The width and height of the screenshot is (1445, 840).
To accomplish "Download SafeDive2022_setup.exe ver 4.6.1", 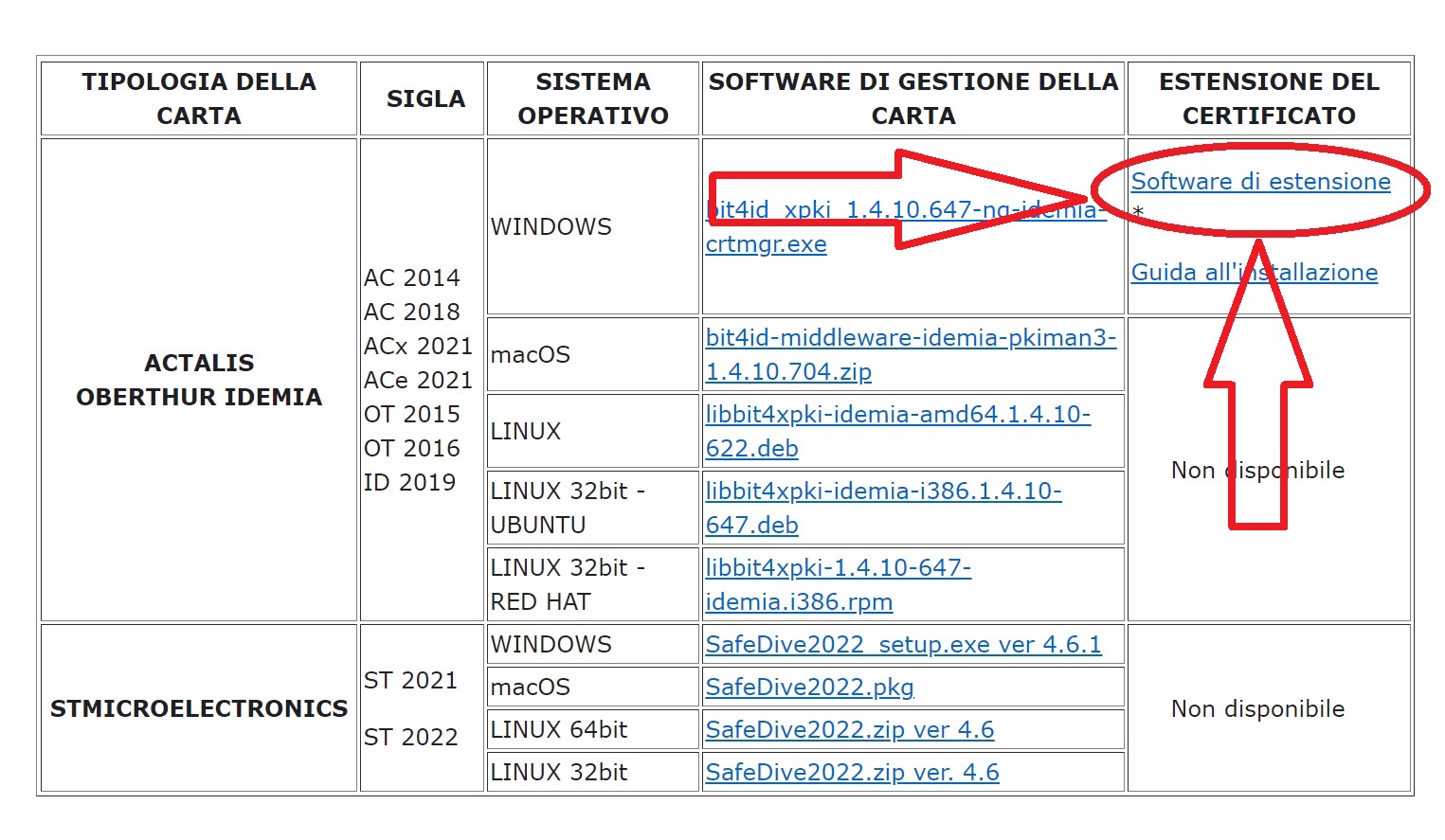I will pyautogui.click(x=903, y=645).
